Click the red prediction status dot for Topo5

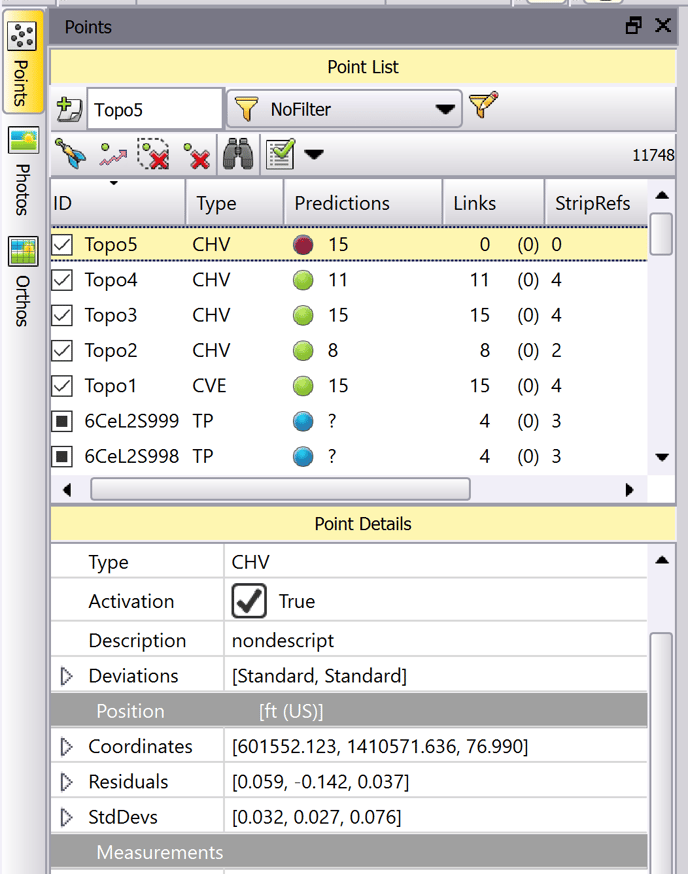303,245
